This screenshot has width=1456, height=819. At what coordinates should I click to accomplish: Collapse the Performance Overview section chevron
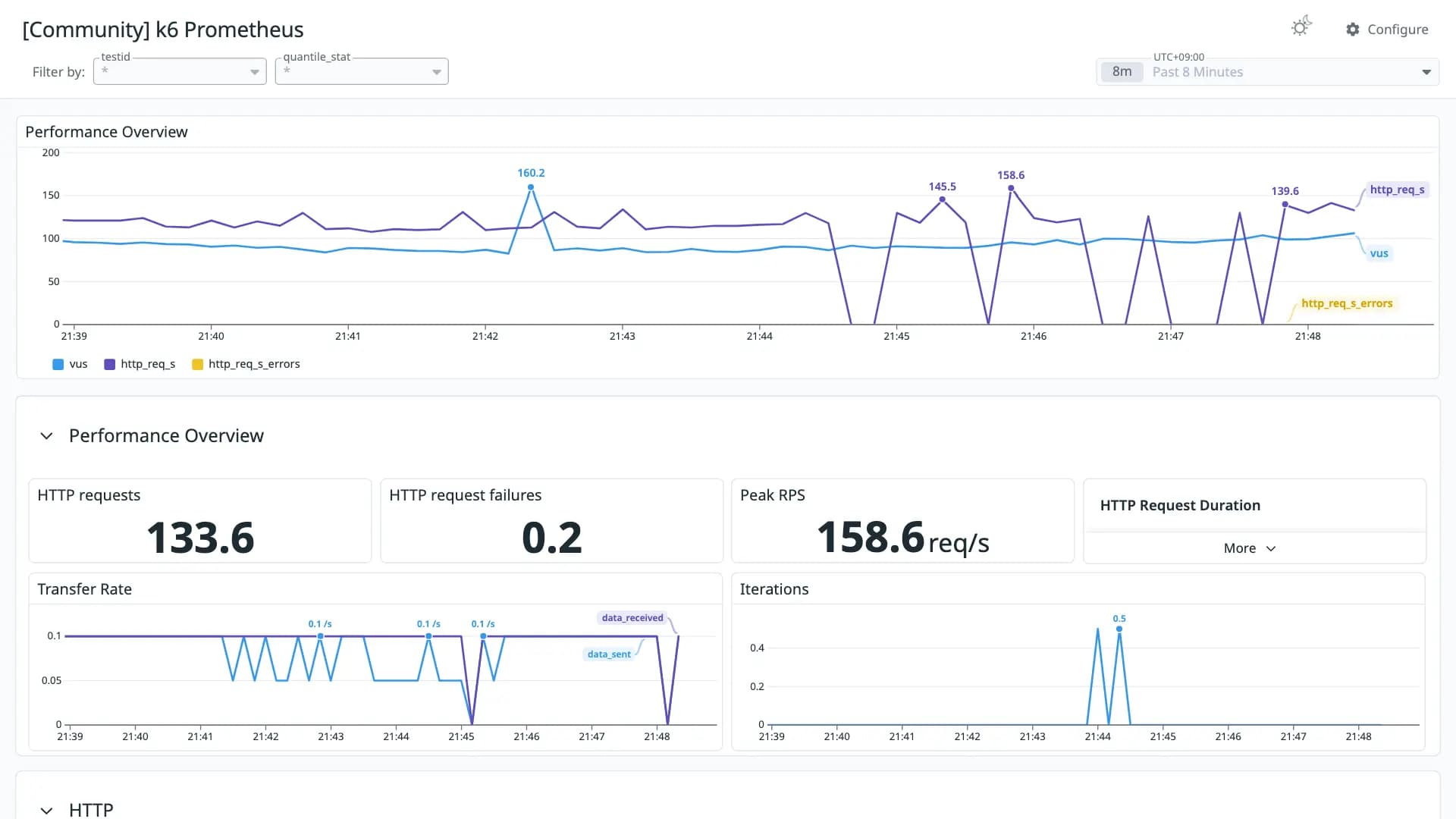coord(46,436)
